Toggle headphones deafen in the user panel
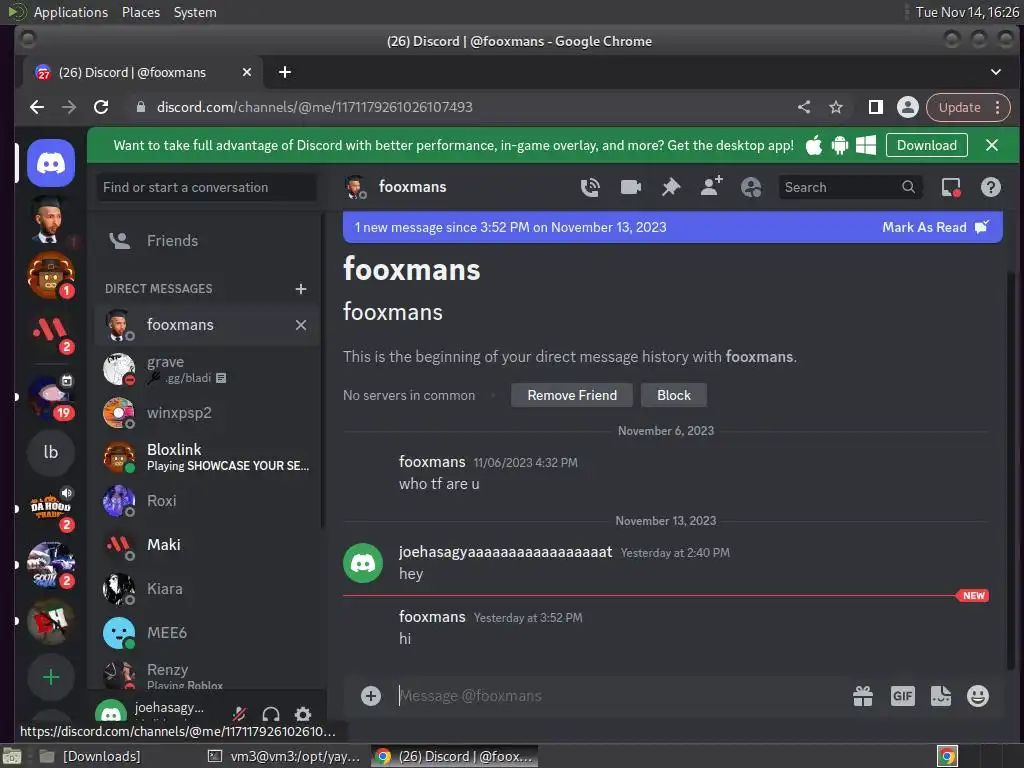 (271, 713)
